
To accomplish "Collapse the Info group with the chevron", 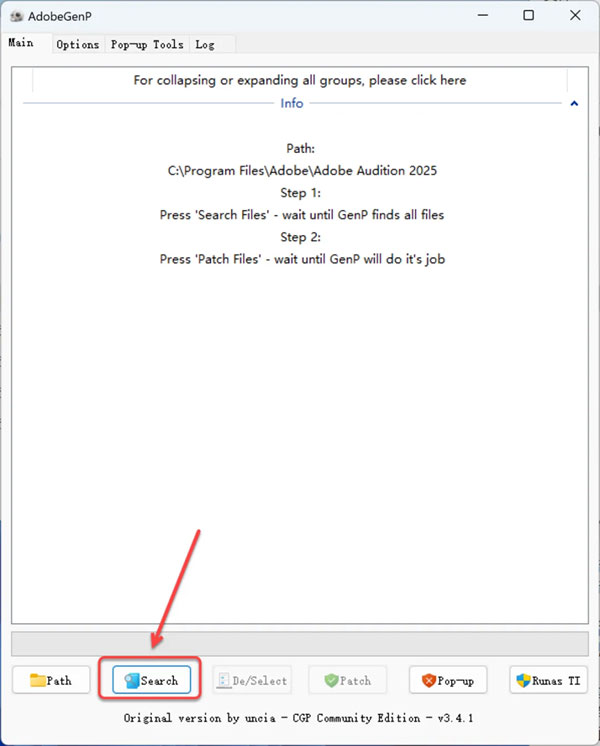I will click(x=574, y=103).
